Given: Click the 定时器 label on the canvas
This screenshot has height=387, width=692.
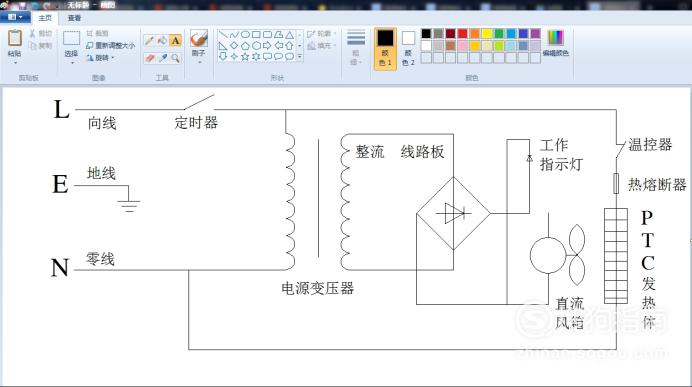Looking at the screenshot, I should click(x=196, y=122).
